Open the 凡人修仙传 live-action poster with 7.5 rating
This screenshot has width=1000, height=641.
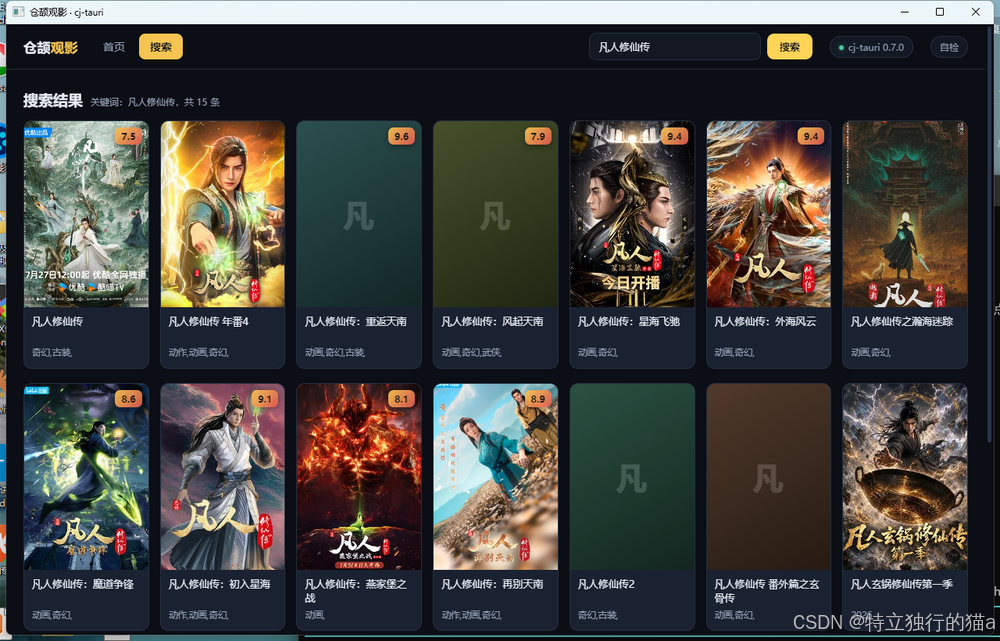pos(86,214)
